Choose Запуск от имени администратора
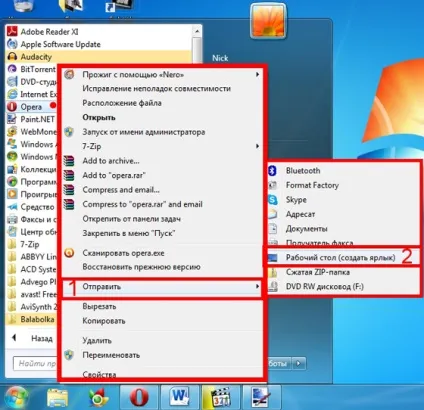Image resolution: width=424 pixels, height=410 pixels. (144, 132)
